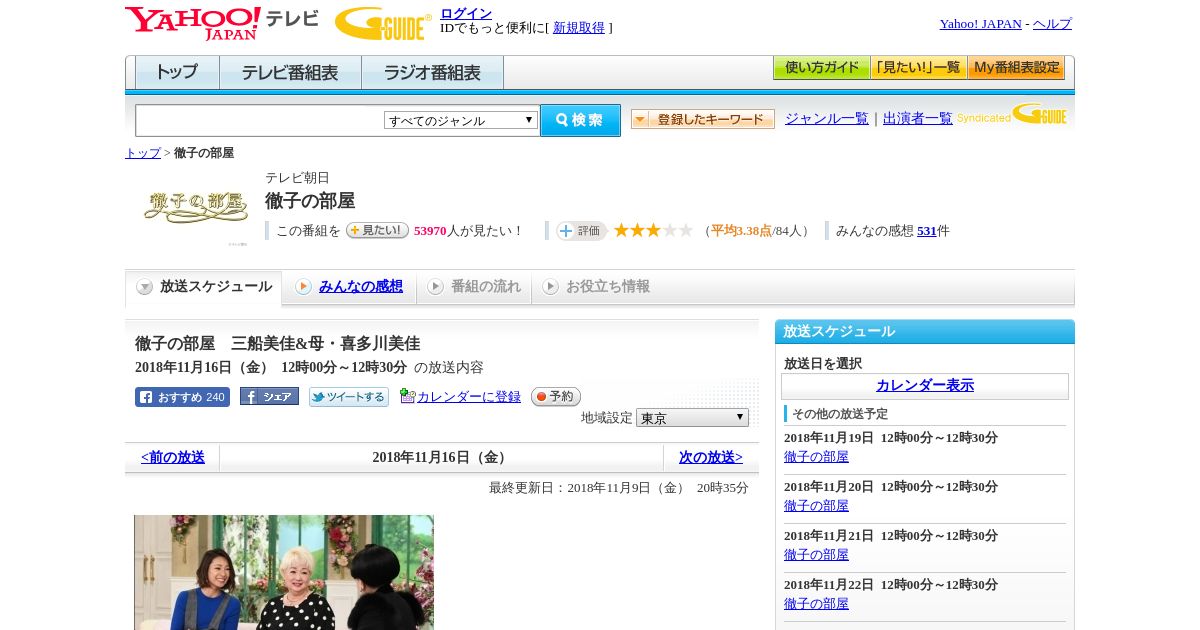Open My番組表設定 button
The width and height of the screenshot is (1200, 630).
[x=1016, y=68]
